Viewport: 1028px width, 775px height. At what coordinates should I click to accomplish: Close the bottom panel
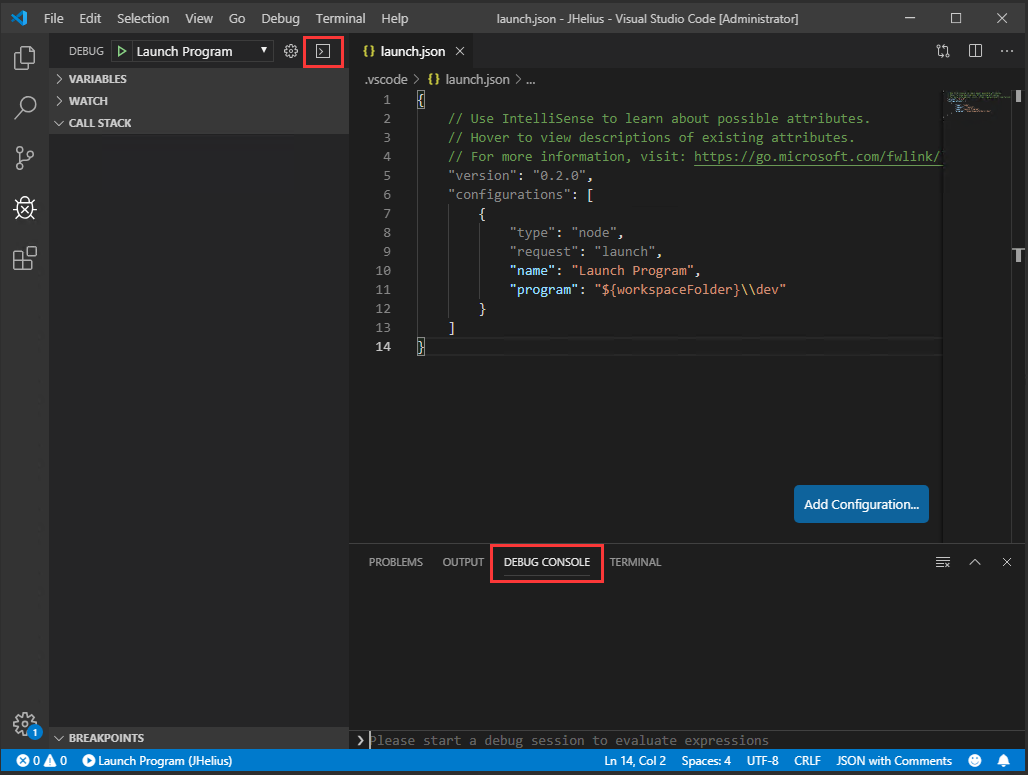pos(1006,562)
